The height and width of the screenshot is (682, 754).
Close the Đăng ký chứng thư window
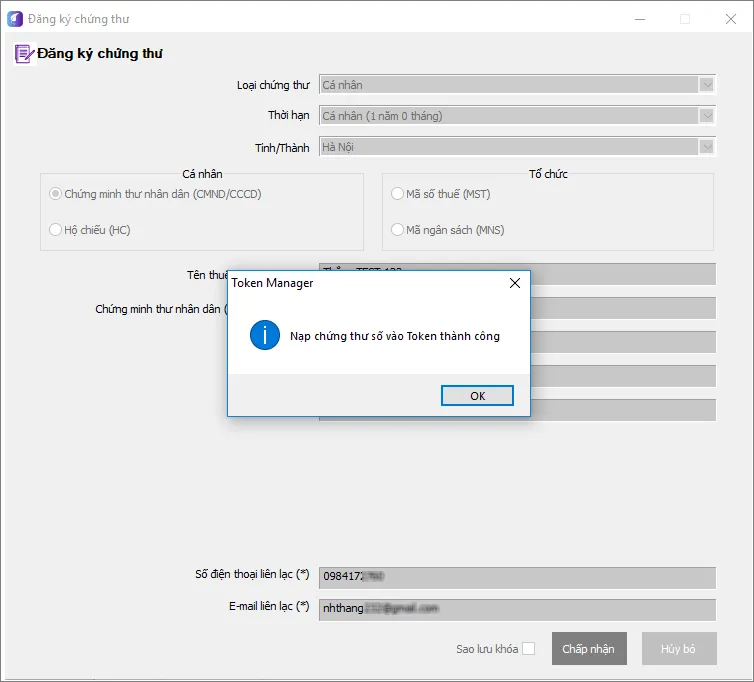pyautogui.click(x=731, y=18)
